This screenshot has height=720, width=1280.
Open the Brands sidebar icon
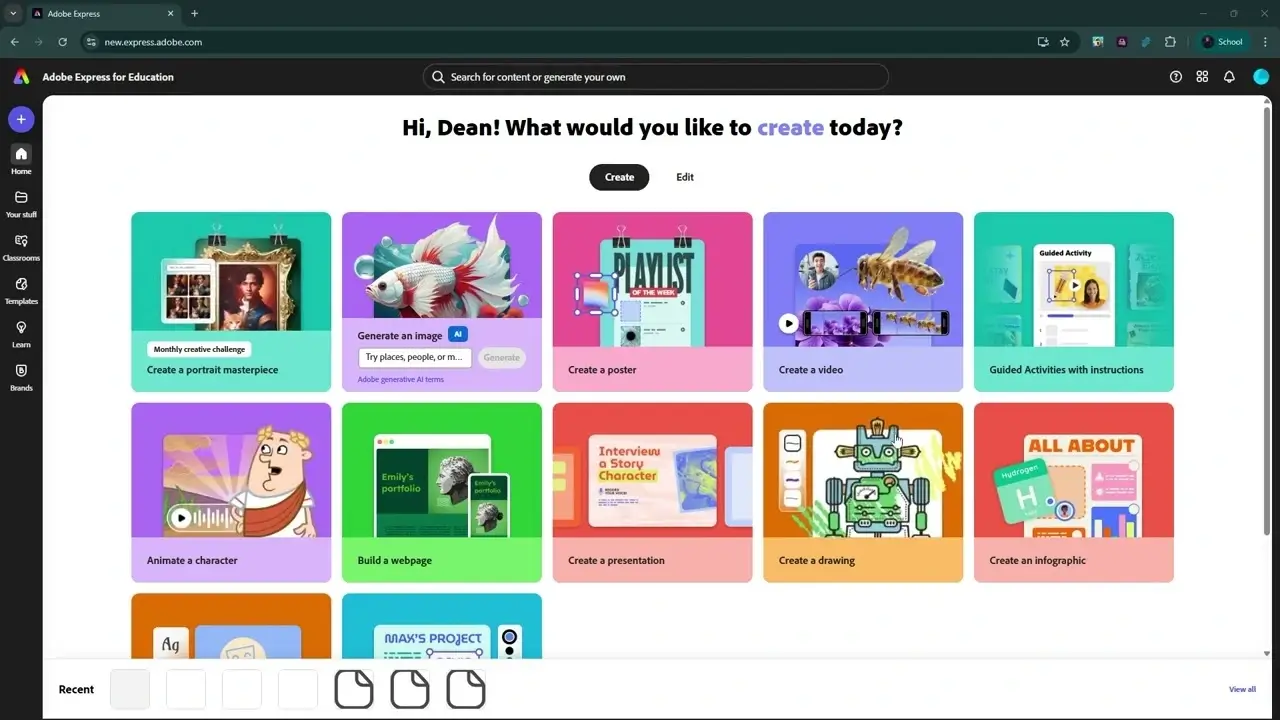[21, 375]
